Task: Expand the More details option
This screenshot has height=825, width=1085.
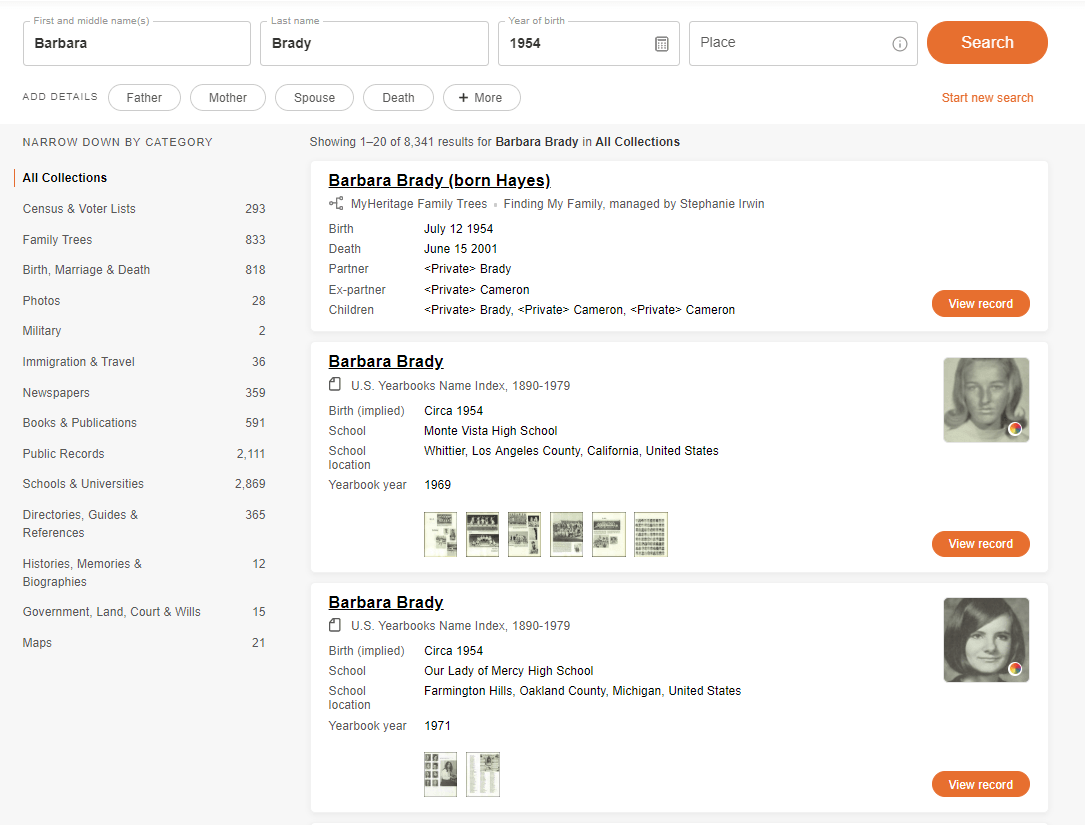Action: coord(481,98)
